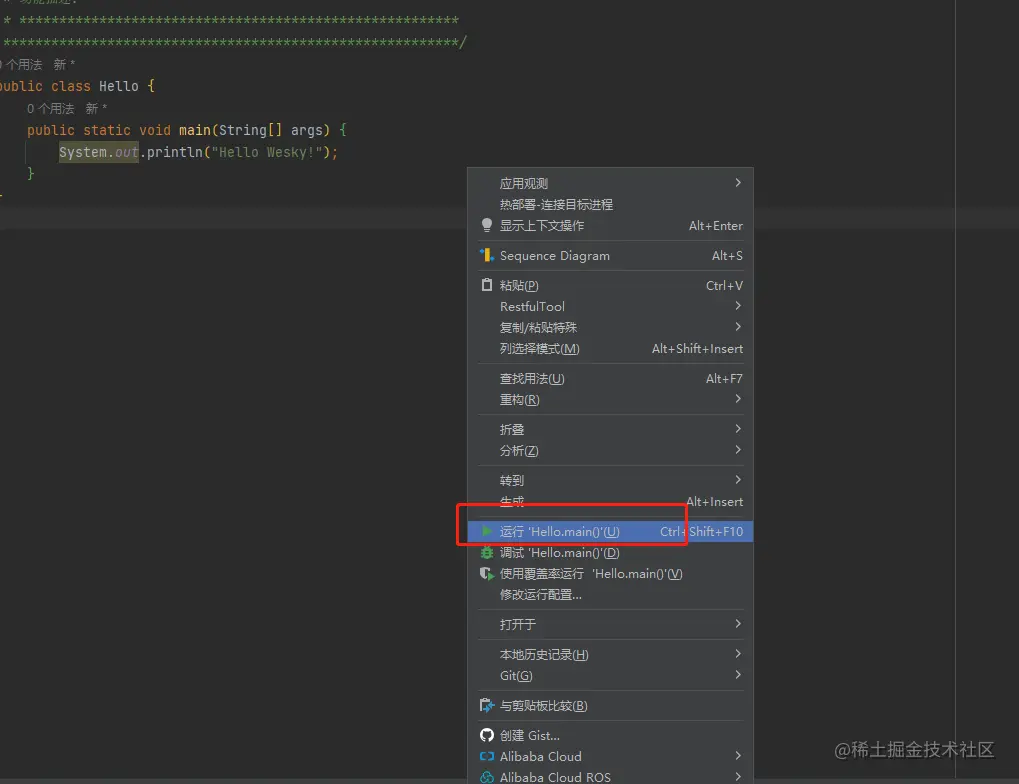Click the class name Hello in code
Viewport: 1019px width, 784px height.
(119, 86)
